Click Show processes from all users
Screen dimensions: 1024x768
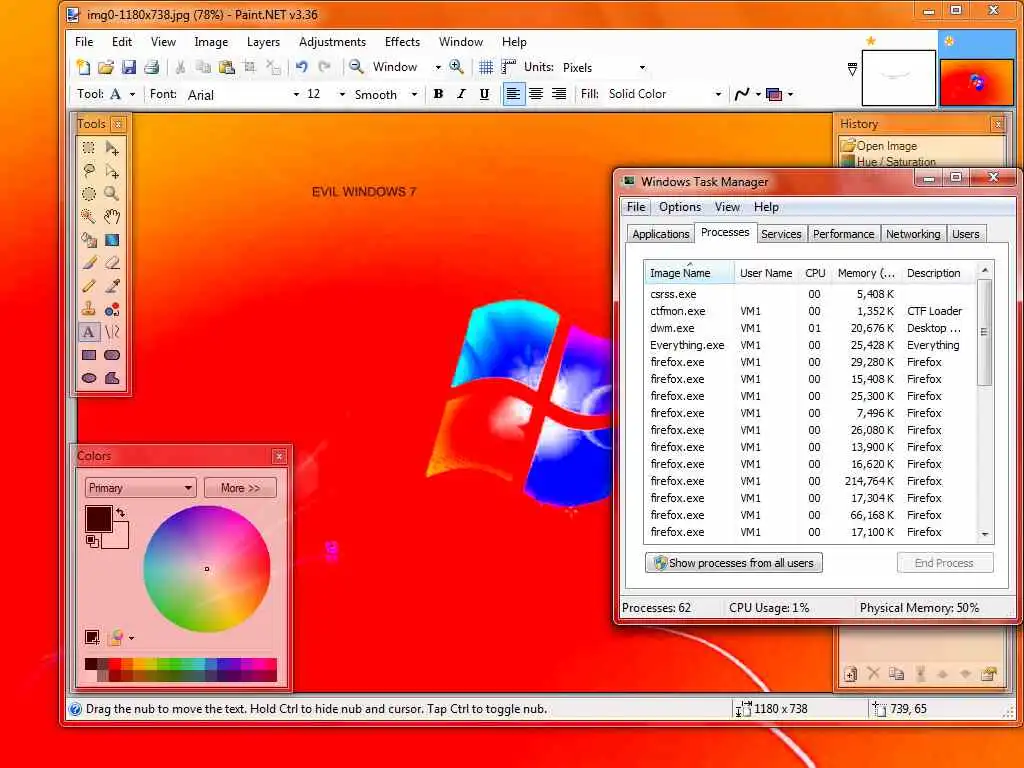pos(733,563)
